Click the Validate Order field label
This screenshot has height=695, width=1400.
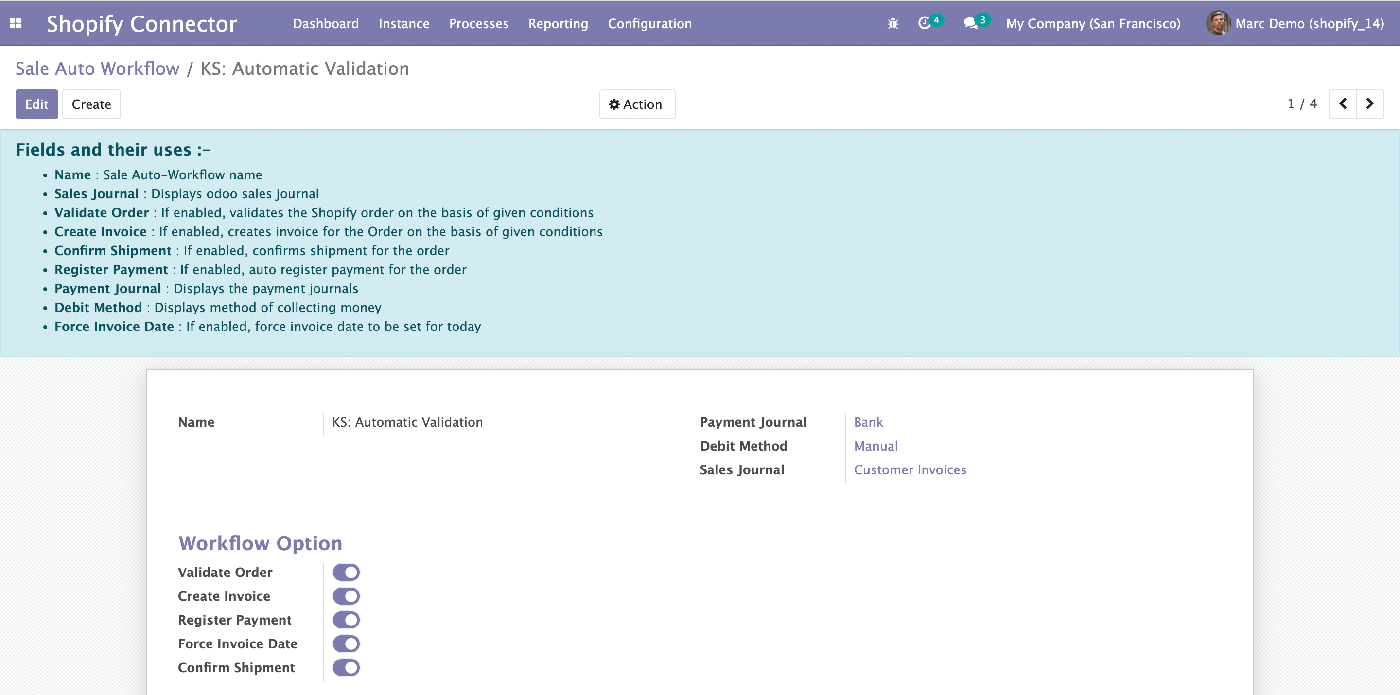(225, 572)
